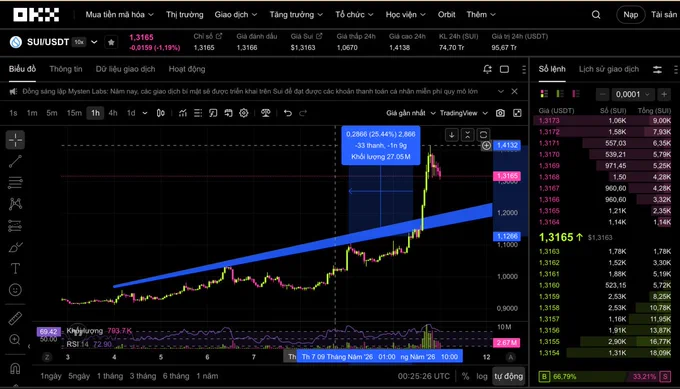Set chart range to 1 tháng
Screen dimensions: 680x389
pos(110,376)
